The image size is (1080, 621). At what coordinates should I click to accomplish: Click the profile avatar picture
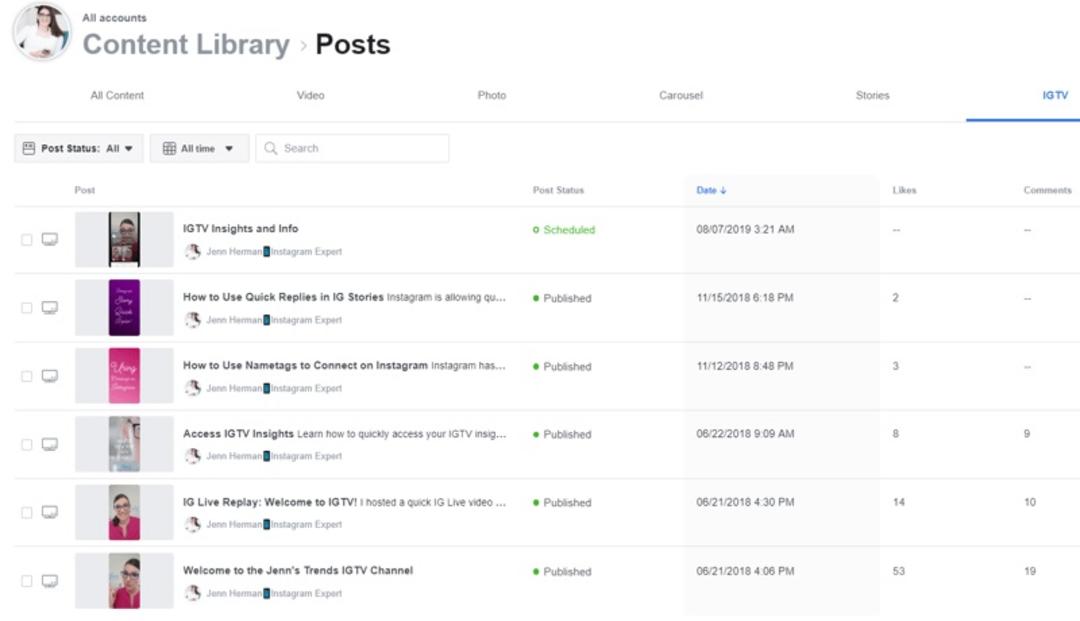(42, 32)
